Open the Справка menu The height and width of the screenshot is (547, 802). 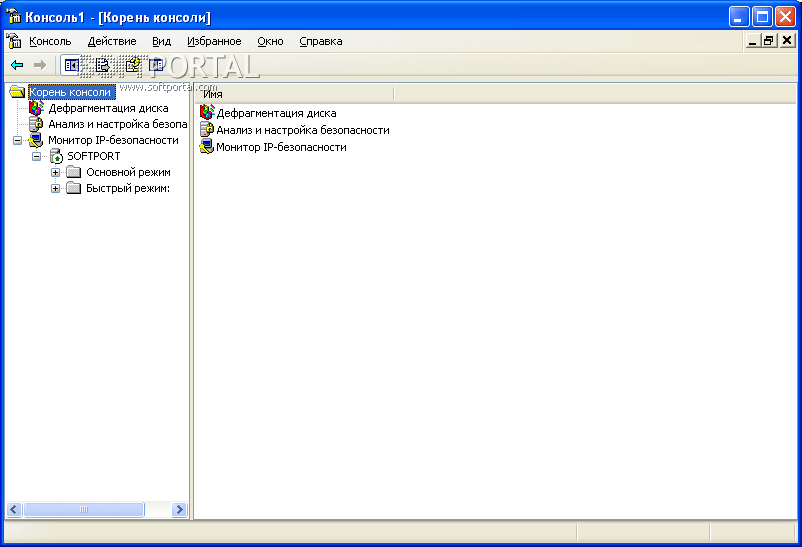[321, 41]
